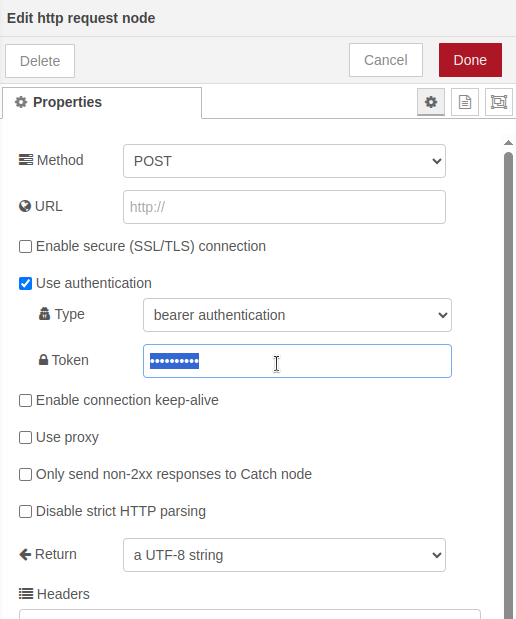Open the bearer authentication Type dropdown
Image resolution: width=516 pixels, height=619 pixels.
click(297, 315)
